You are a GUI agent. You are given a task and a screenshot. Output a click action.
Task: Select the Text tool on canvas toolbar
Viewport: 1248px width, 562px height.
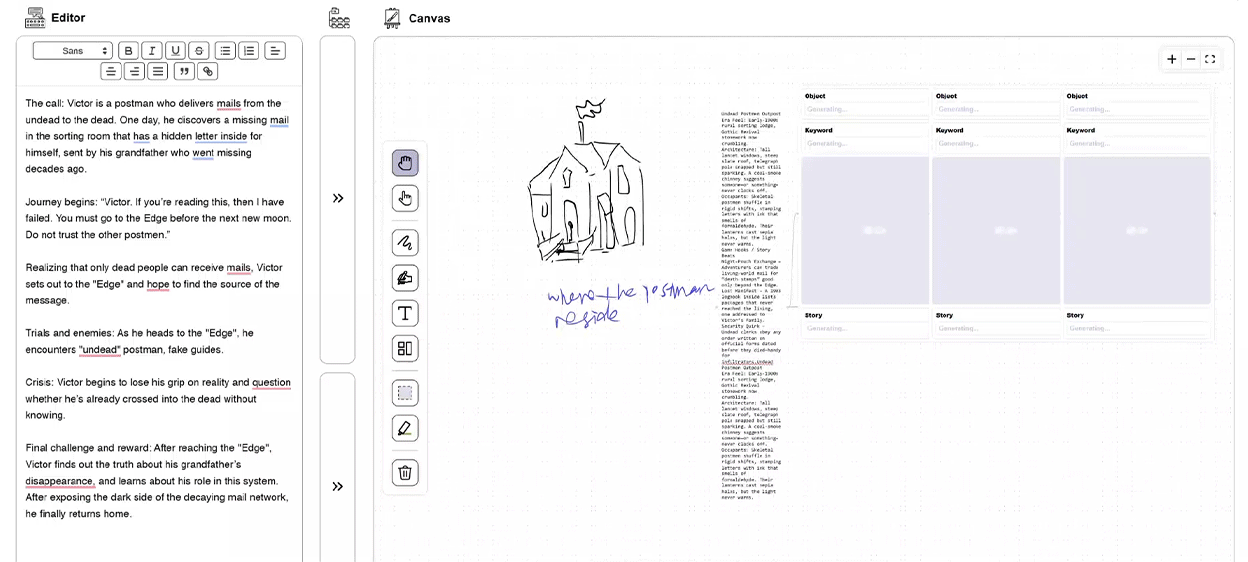405,314
